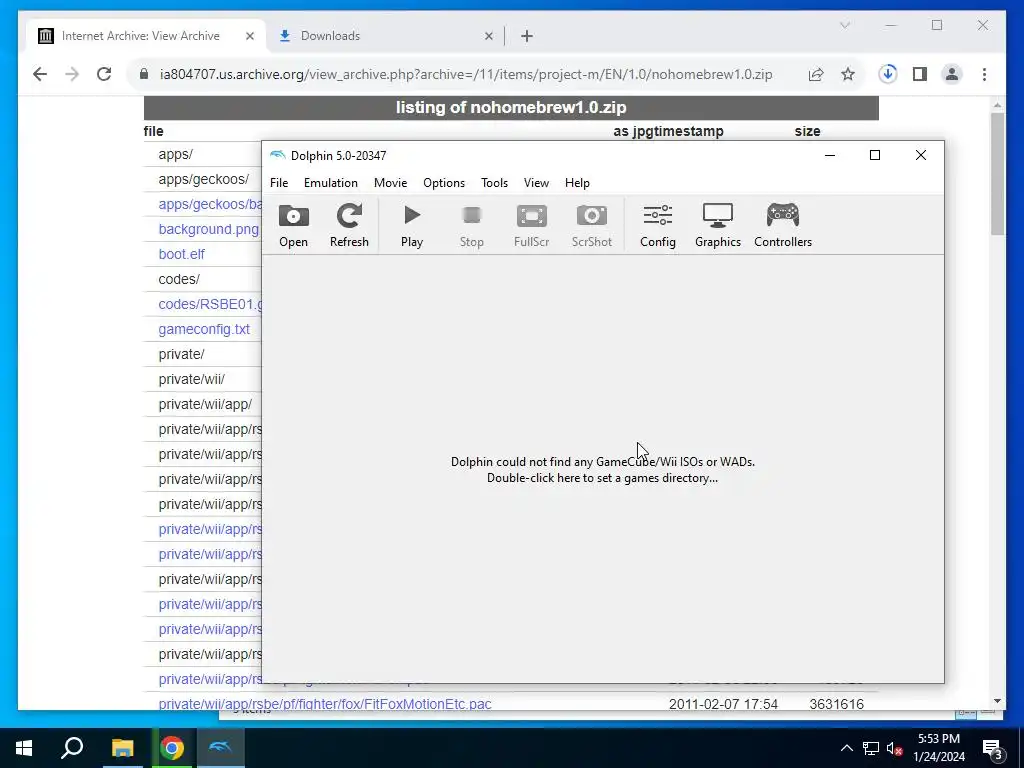Click the 'apps/' row text
The width and height of the screenshot is (1024, 768).
(x=175, y=154)
